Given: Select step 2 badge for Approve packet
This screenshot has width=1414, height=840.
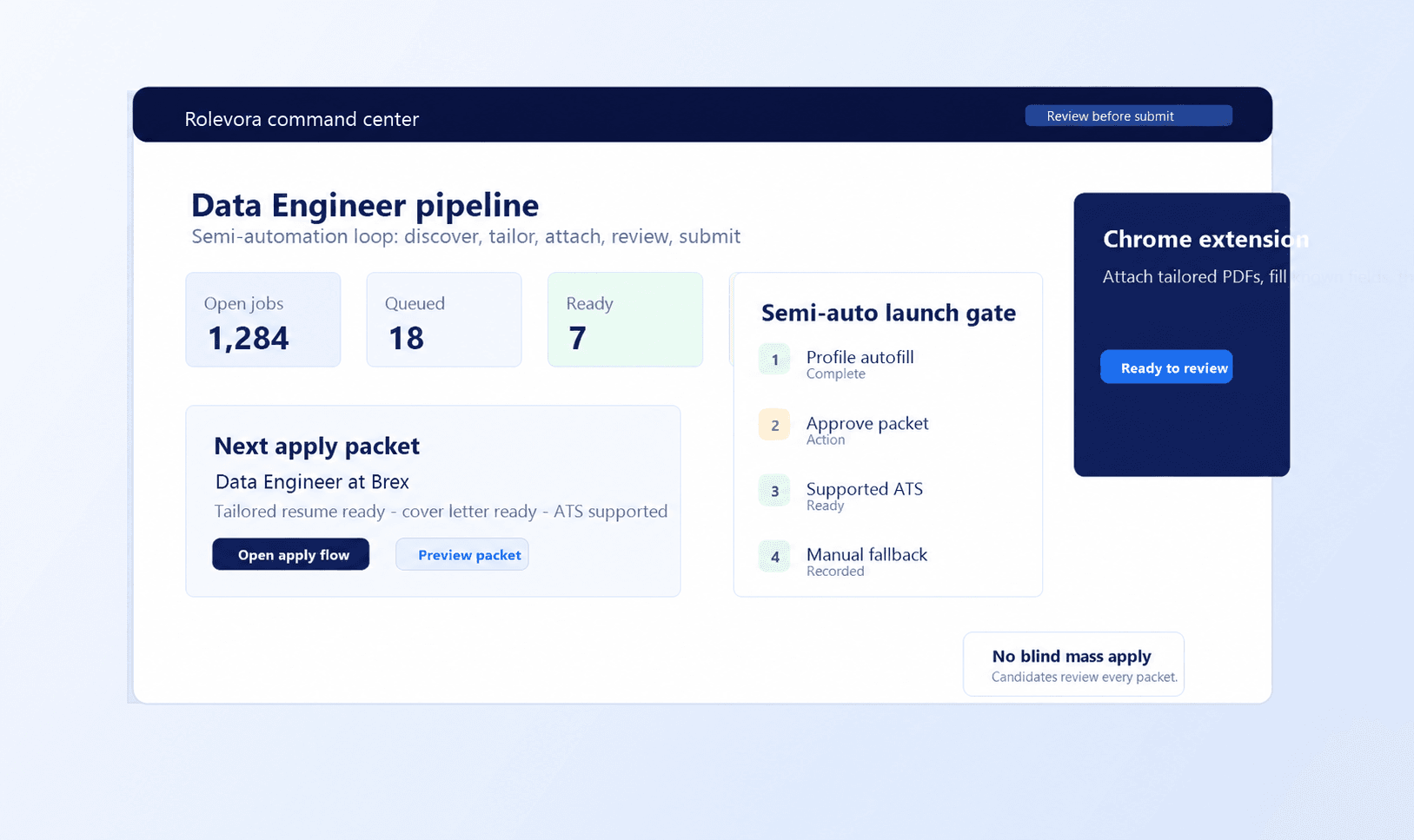Looking at the screenshot, I should [774, 425].
